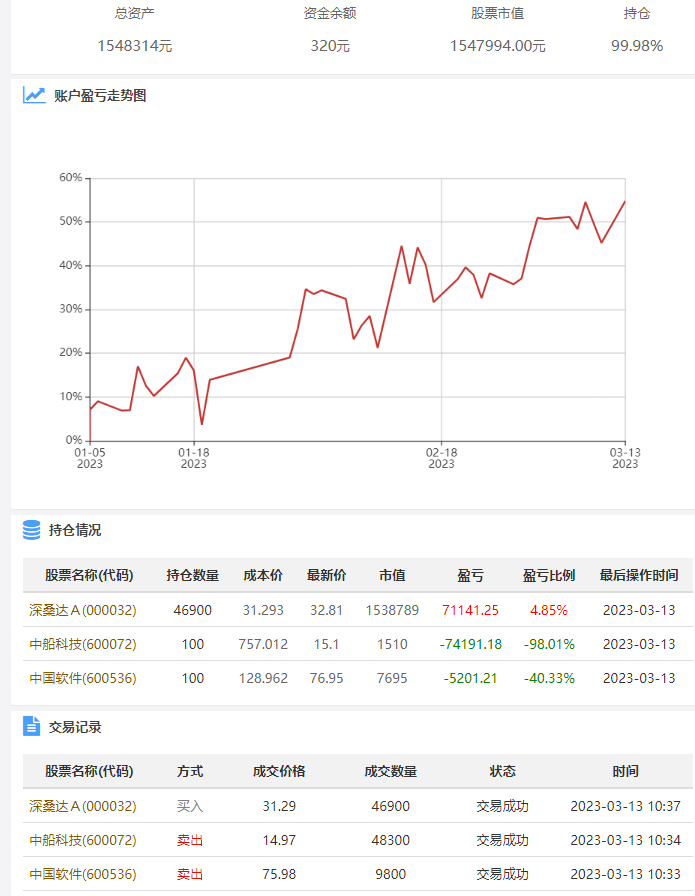Click the 成本价 column header

pos(263,575)
